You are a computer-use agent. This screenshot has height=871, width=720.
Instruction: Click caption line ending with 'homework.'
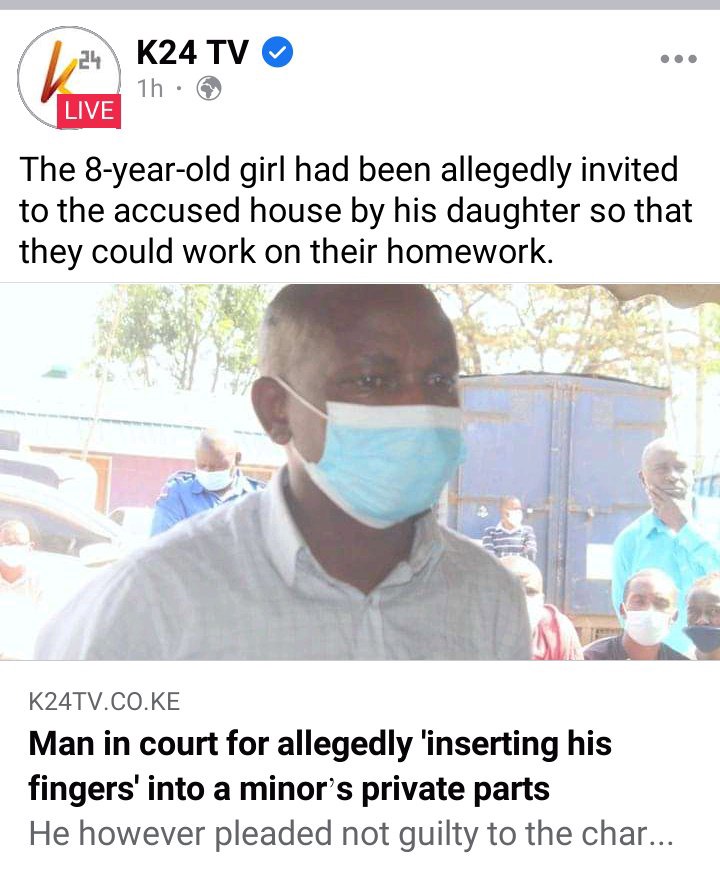click(x=287, y=252)
